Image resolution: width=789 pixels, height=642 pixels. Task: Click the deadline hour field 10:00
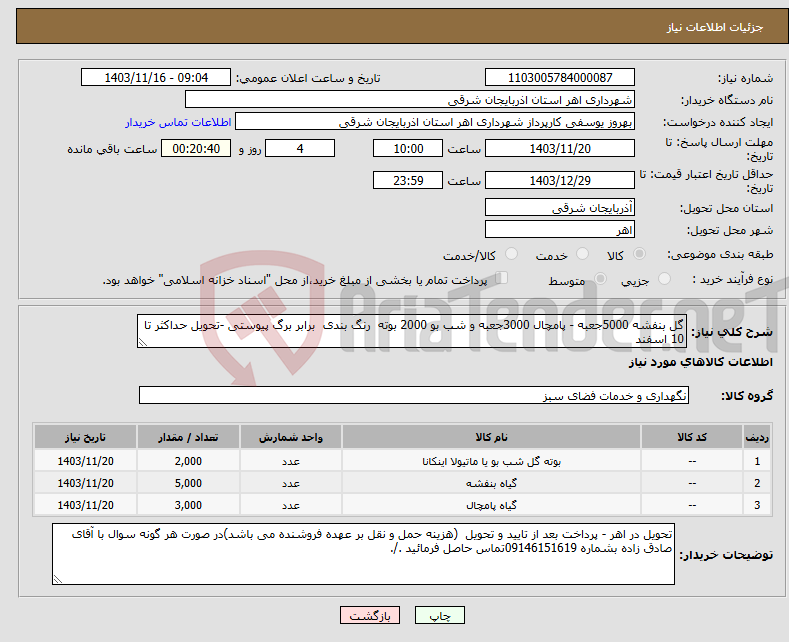click(x=408, y=148)
